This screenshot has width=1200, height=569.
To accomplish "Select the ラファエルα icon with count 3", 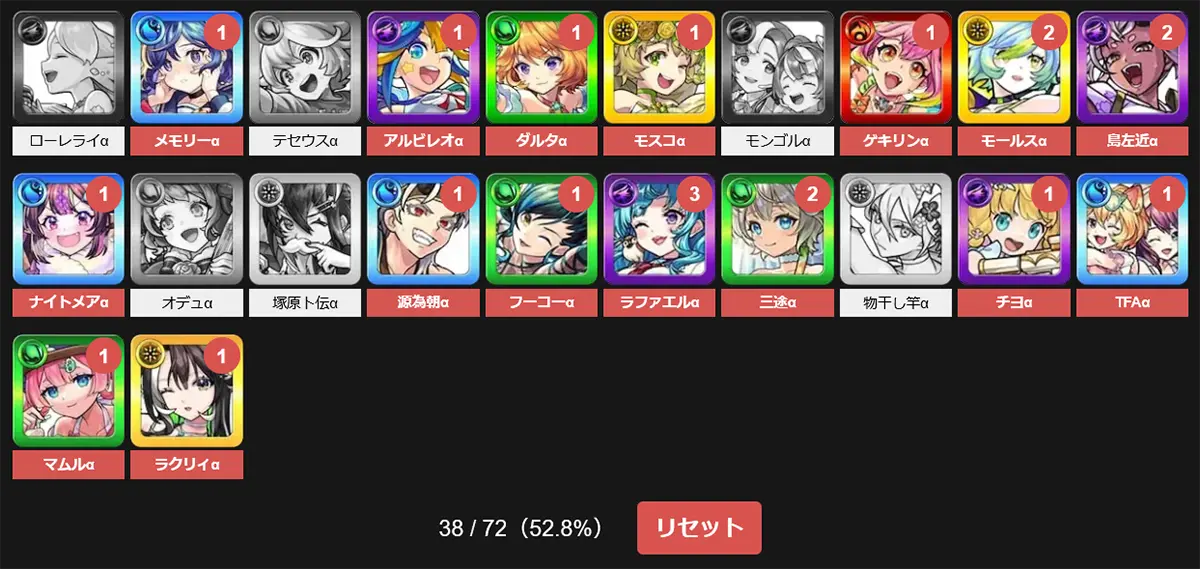I will click(659, 229).
